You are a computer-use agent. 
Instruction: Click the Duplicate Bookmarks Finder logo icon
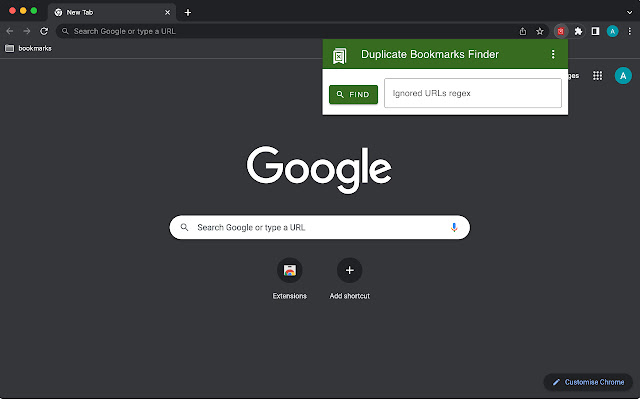click(x=339, y=56)
